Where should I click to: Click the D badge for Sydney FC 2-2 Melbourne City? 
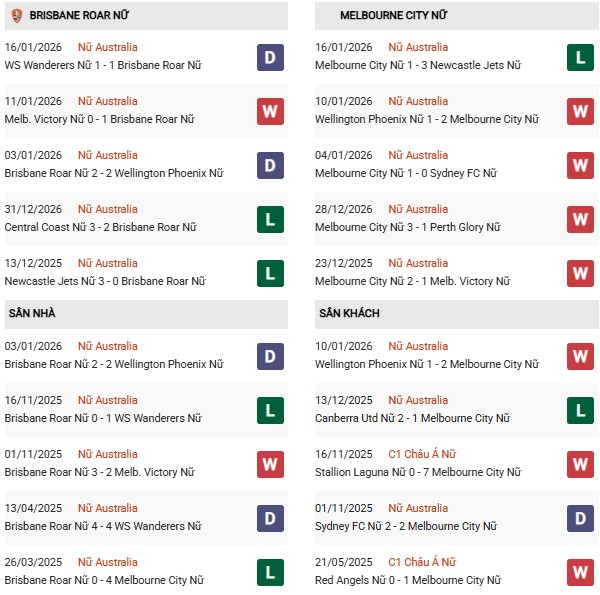[x=581, y=518]
